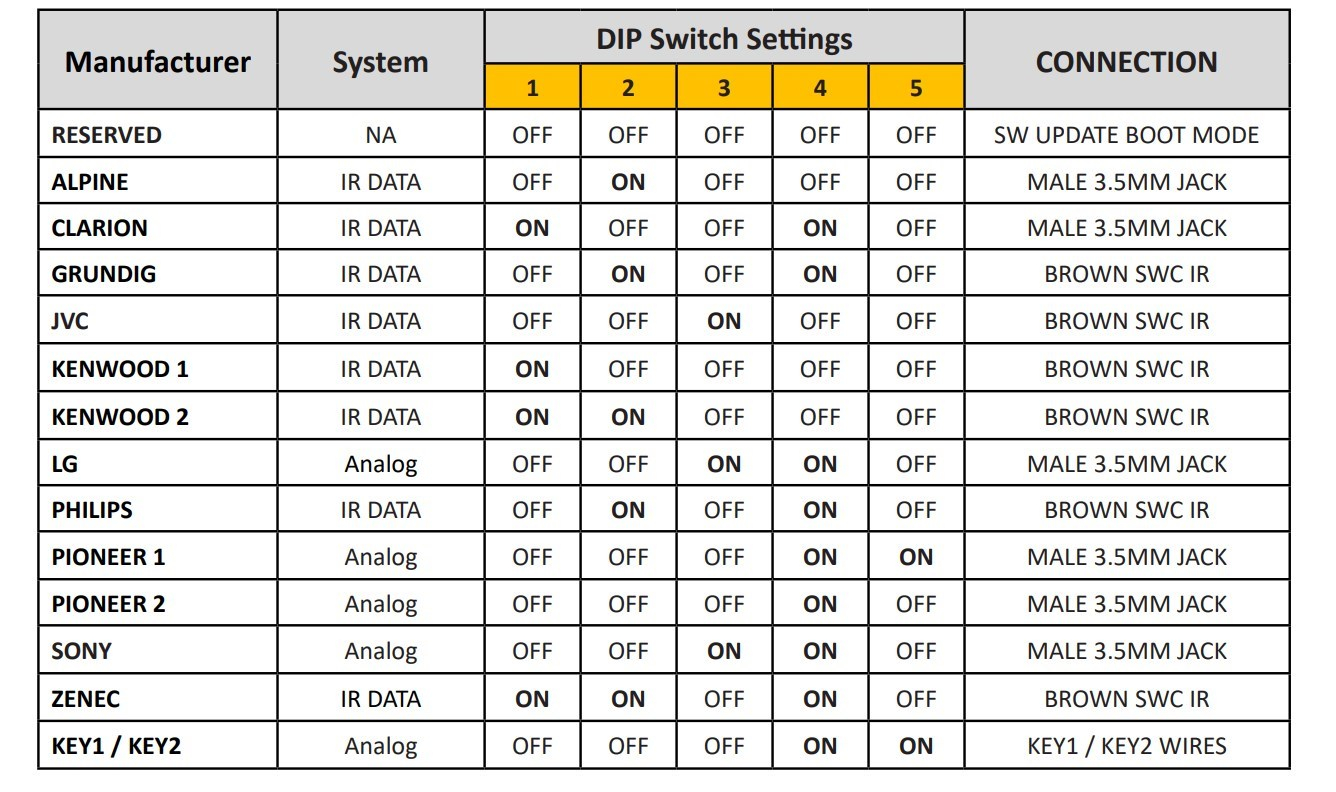The image size is (1336, 792).
Task: Click the SW UPDATE BOOT MODE cell
Action: pos(1126,135)
